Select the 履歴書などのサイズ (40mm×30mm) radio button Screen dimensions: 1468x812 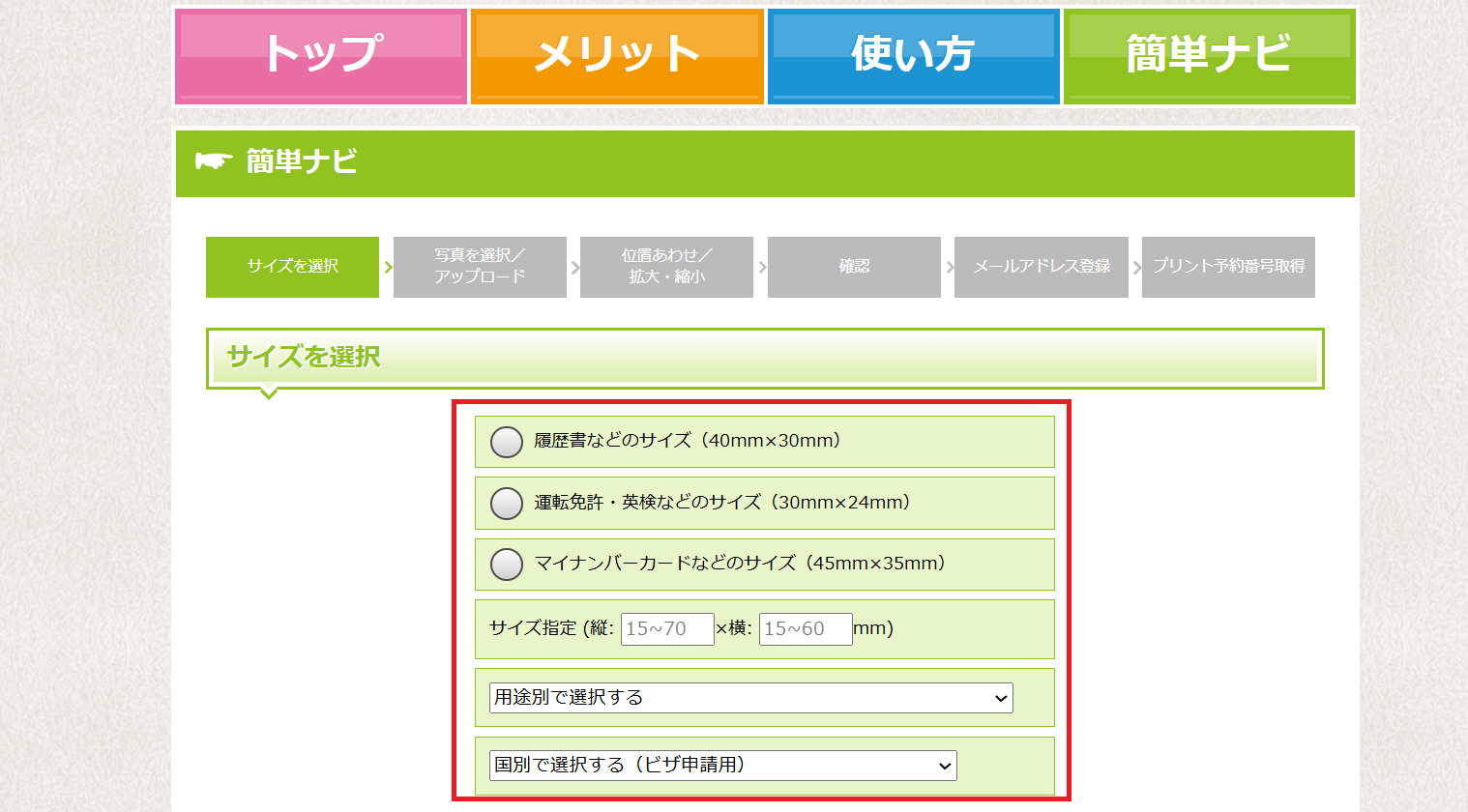pyautogui.click(x=507, y=442)
